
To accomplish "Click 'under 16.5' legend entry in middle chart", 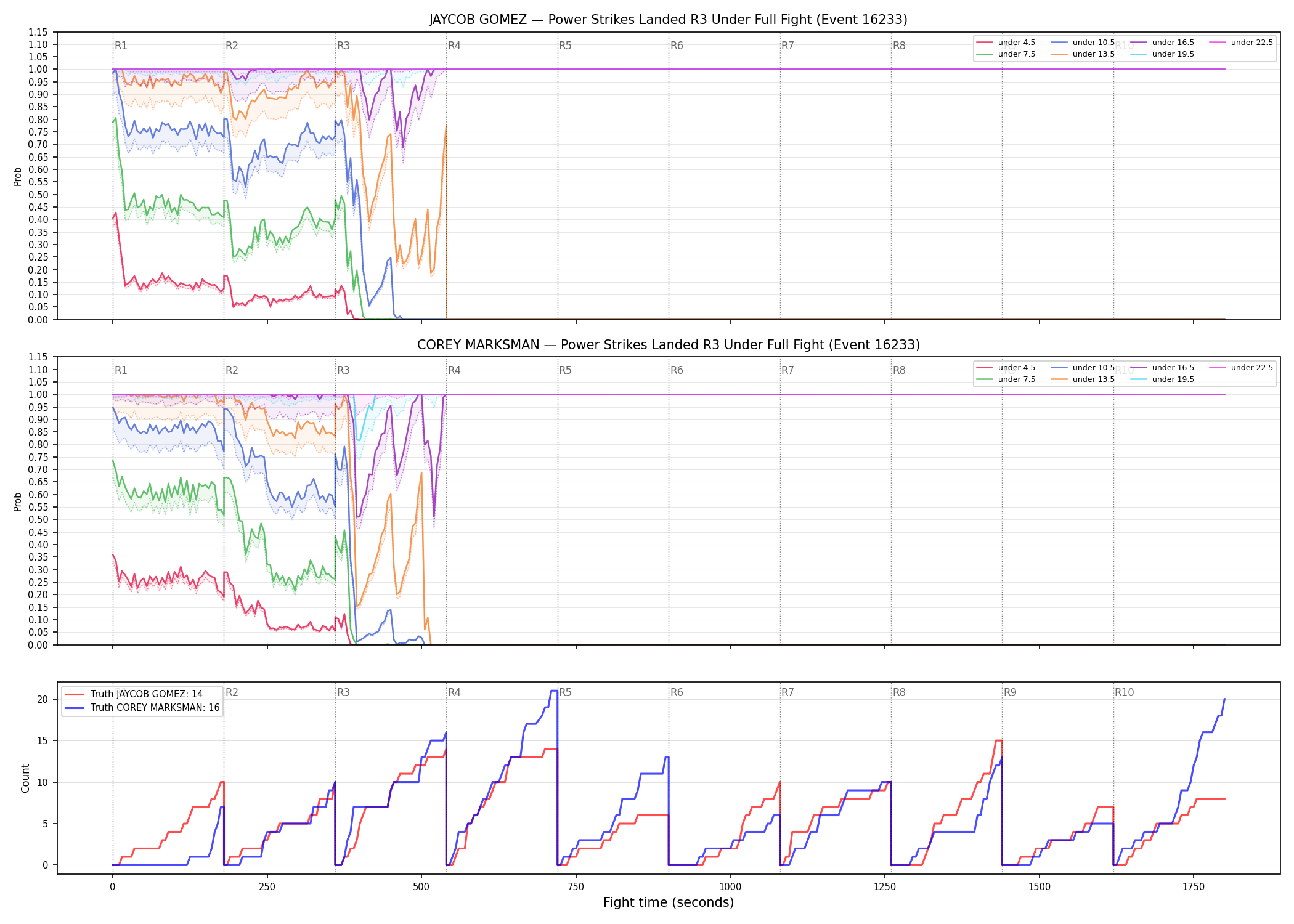I will (x=1162, y=368).
